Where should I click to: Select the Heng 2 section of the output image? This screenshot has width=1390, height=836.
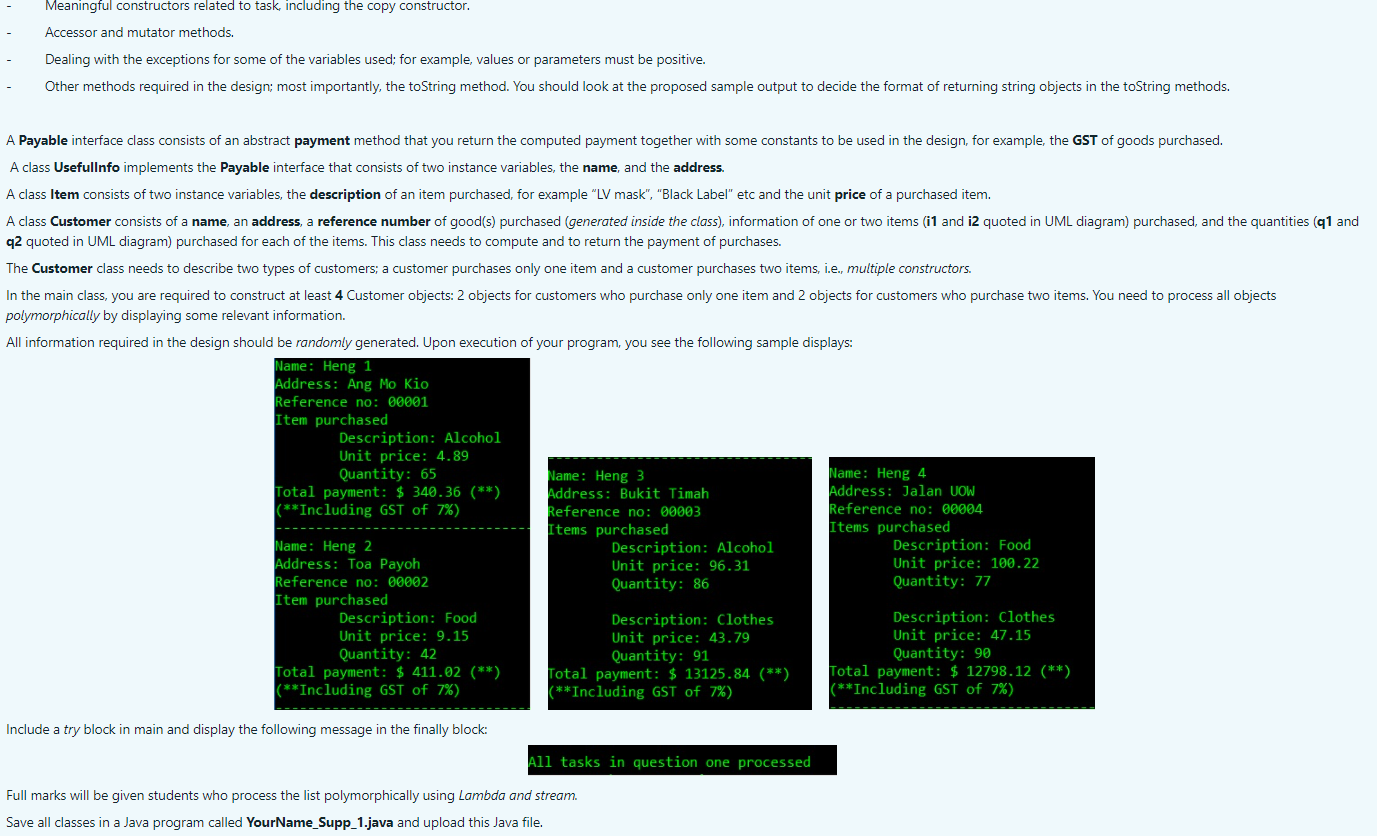pyautogui.click(x=400, y=620)
